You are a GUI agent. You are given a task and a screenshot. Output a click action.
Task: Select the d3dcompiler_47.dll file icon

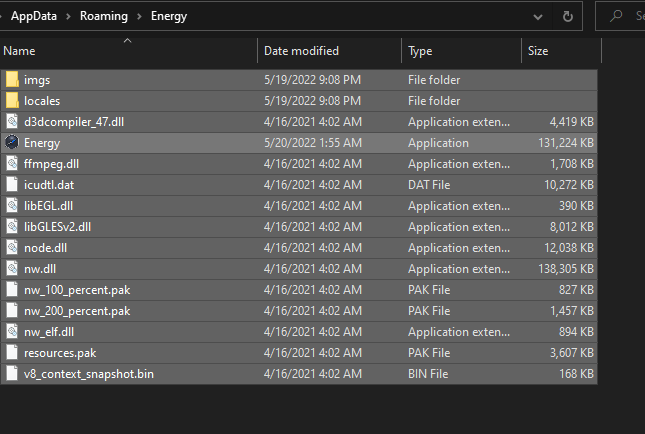tap(12, 122)
